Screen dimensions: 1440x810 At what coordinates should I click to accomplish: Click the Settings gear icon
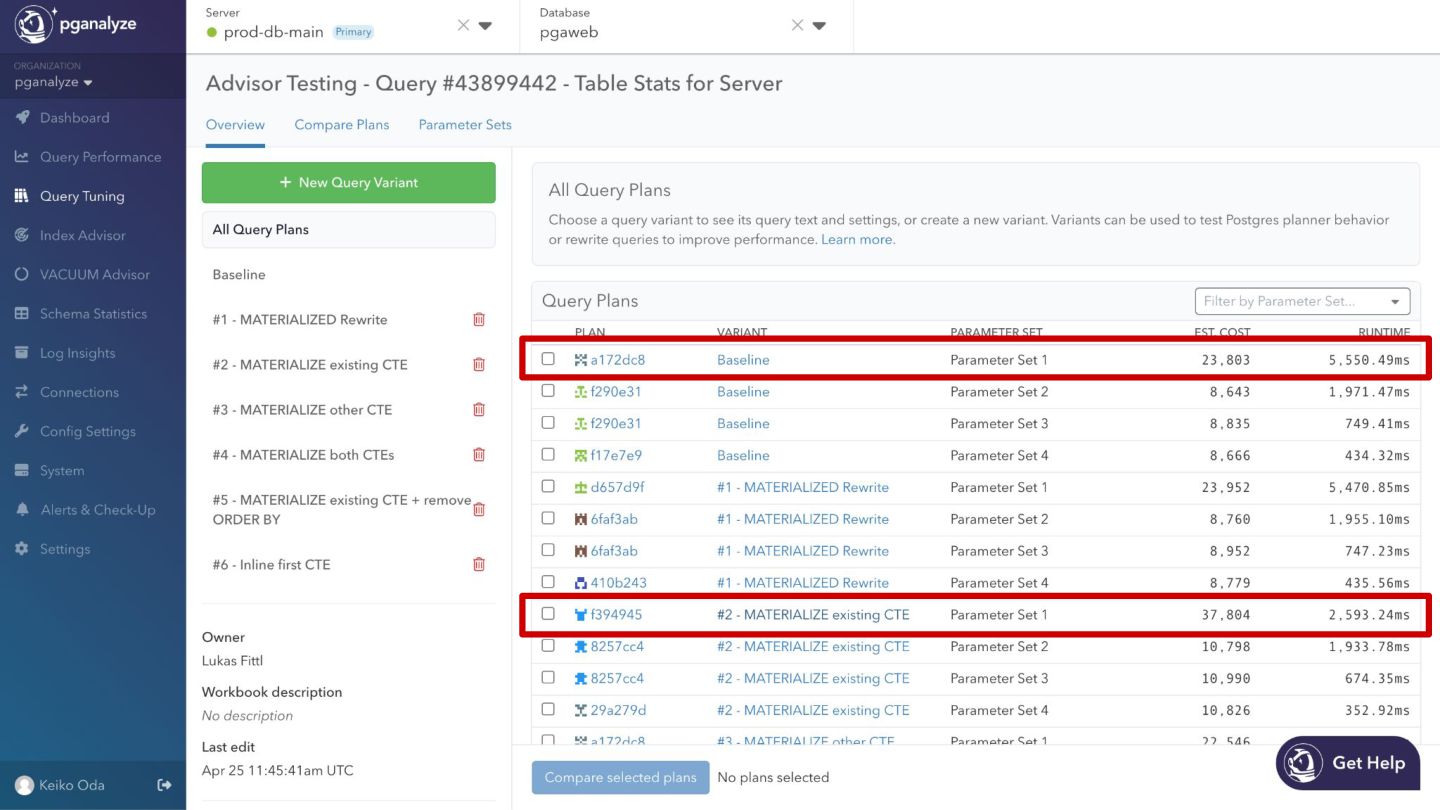click(x=22, y=549)
